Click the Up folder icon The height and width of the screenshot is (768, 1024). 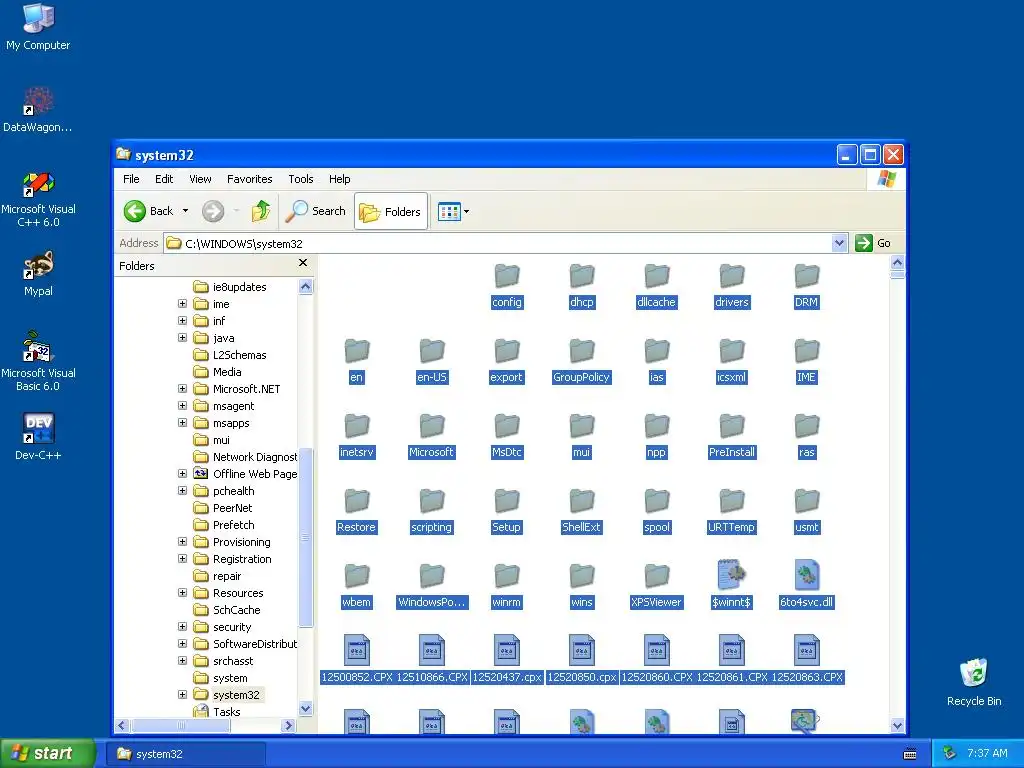coord(261,211)
